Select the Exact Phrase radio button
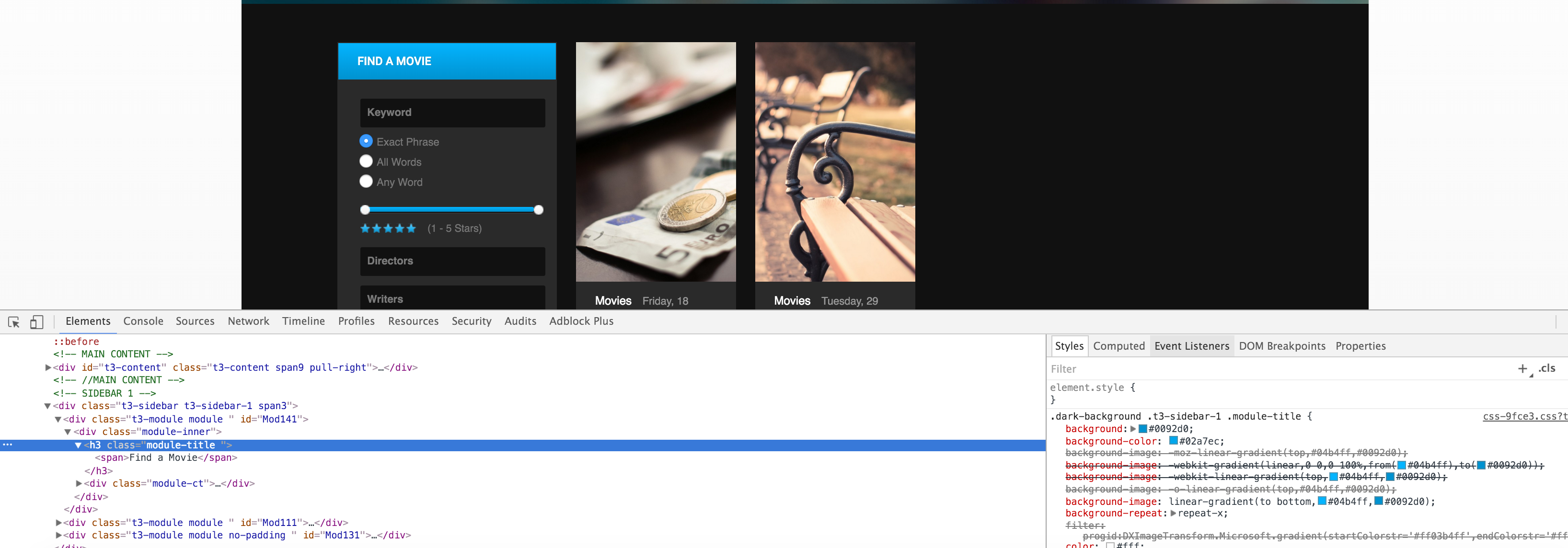 click(x=366, y=141)
